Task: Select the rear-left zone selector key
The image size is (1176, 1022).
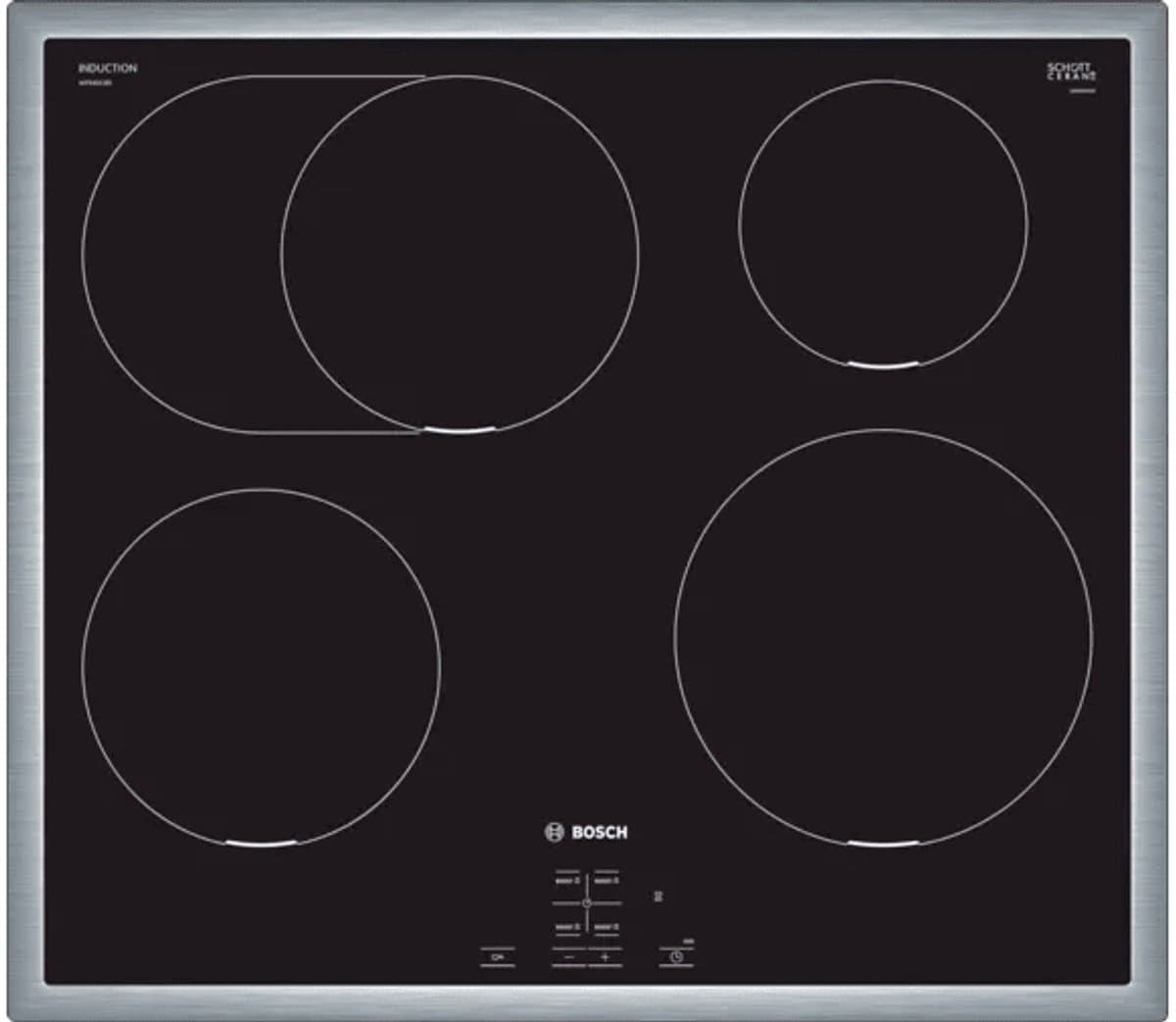Action: 568,880
